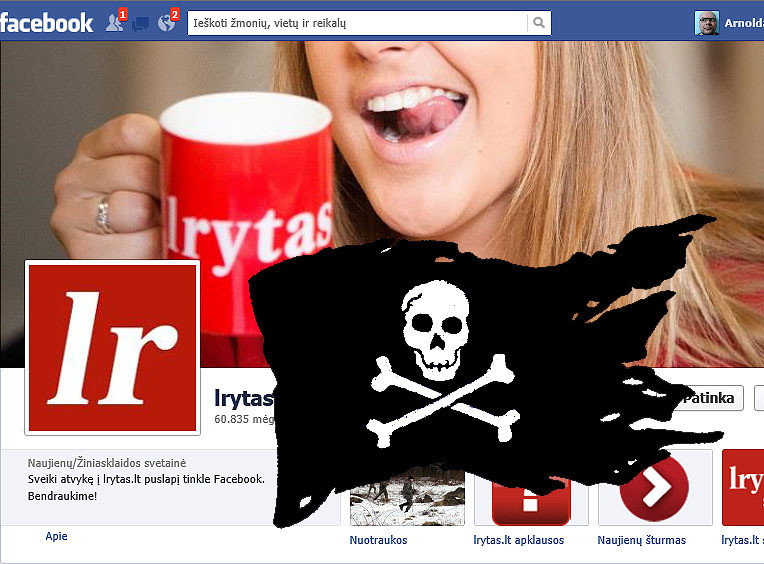The image size is (764, 564).
Task: Open the Nuotraukos photo thumbnail
Action: (x=407, y=501)
